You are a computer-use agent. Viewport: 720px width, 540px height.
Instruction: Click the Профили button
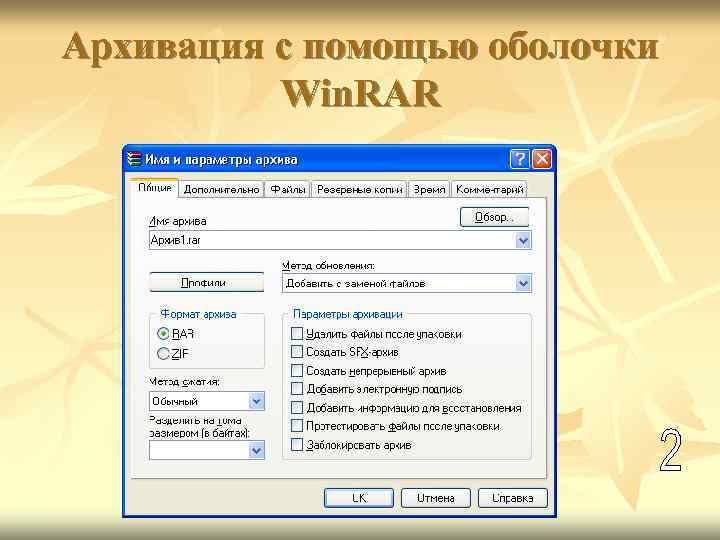point(207,282)
